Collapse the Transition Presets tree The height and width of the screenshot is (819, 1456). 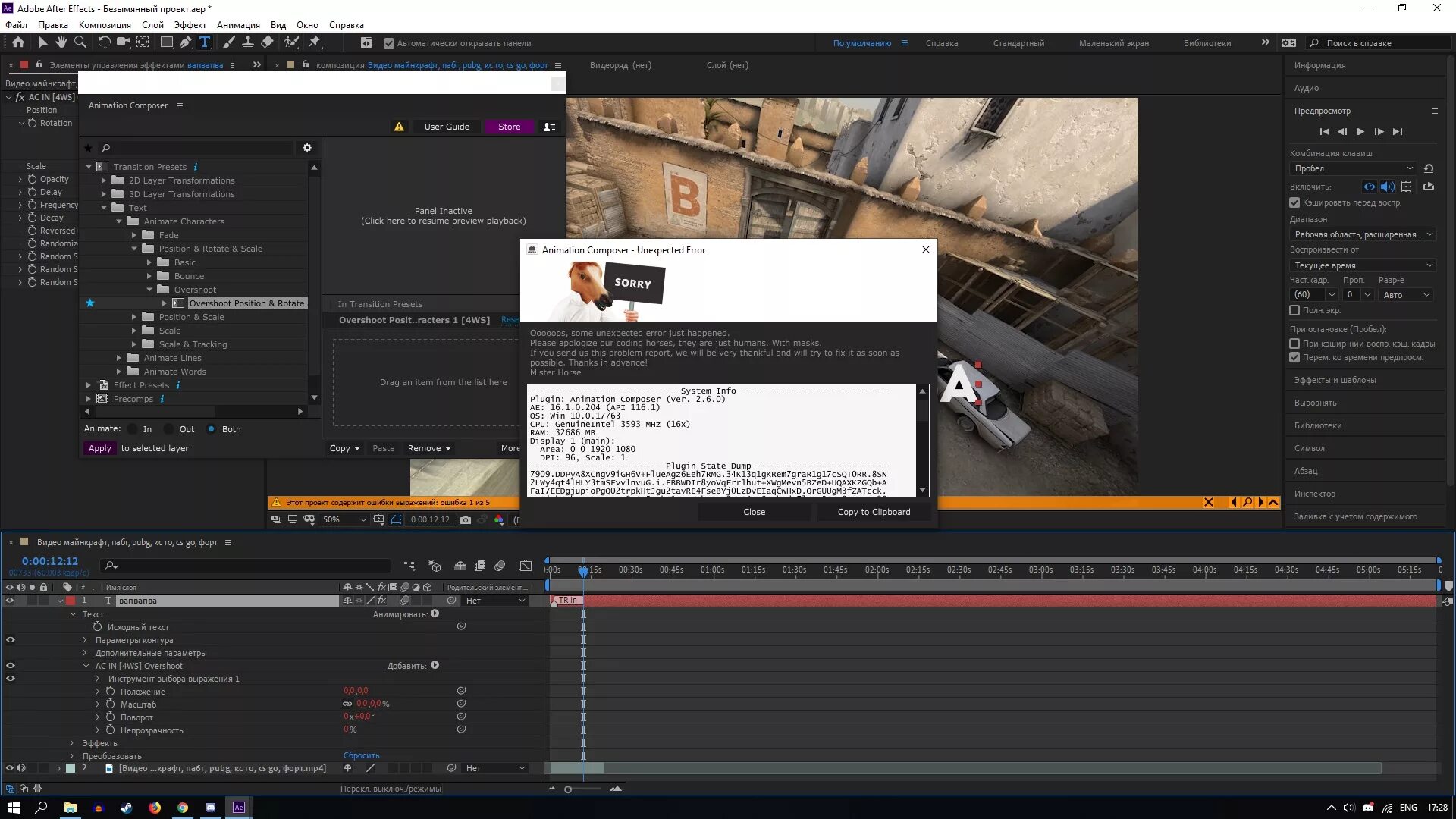(89, 167)
